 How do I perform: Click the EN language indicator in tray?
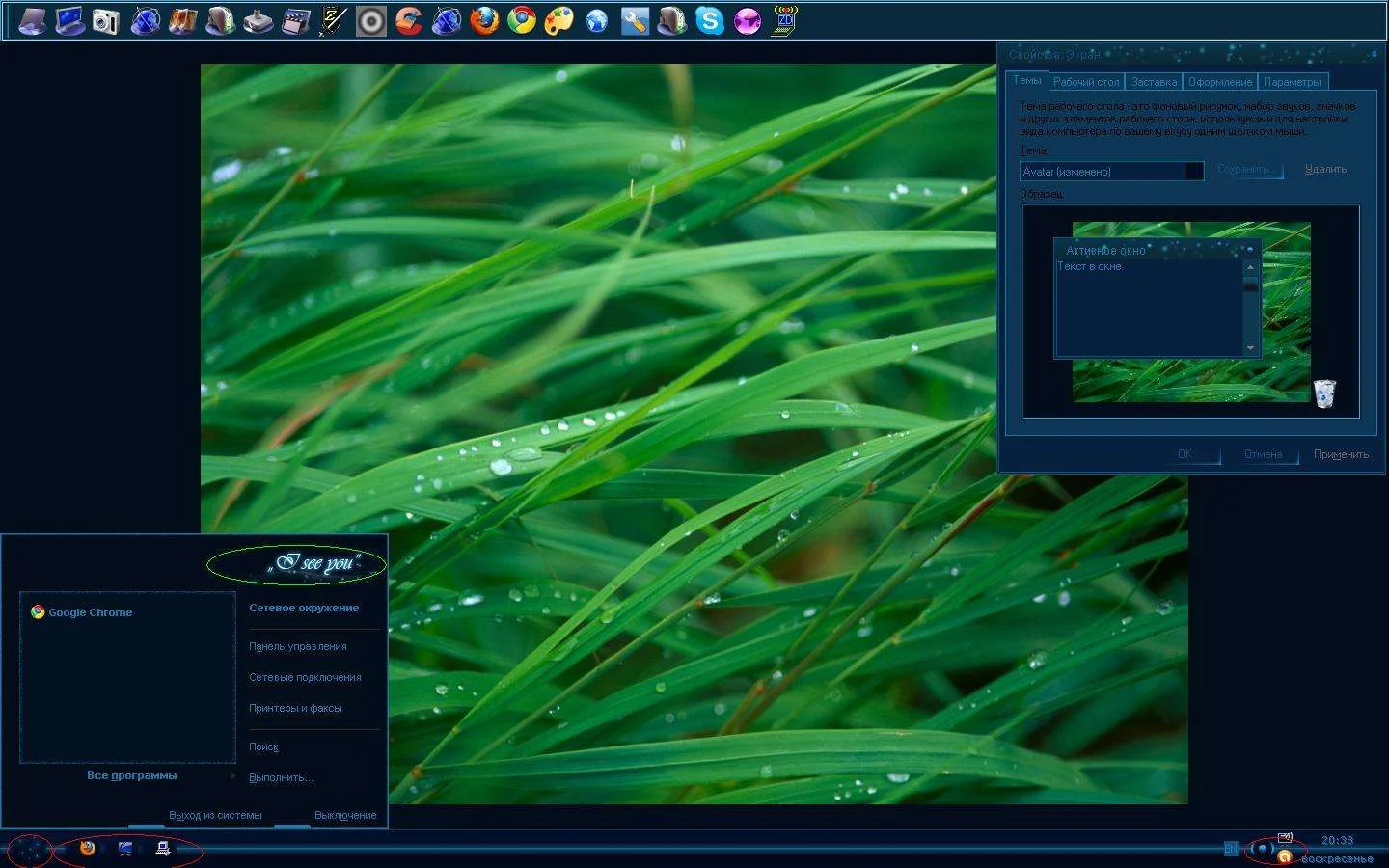1231,849
